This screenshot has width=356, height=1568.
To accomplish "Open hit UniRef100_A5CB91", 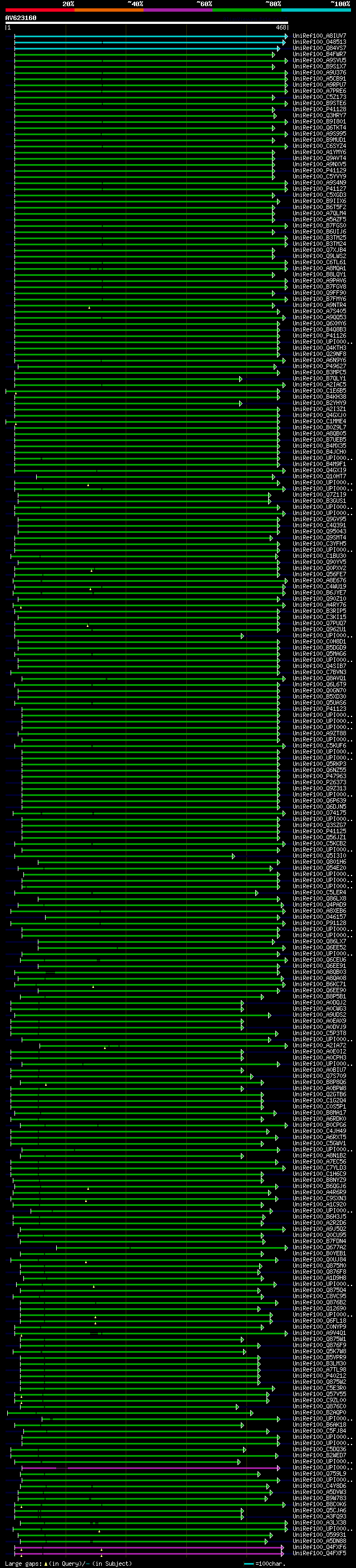I will tap(319, 78).
